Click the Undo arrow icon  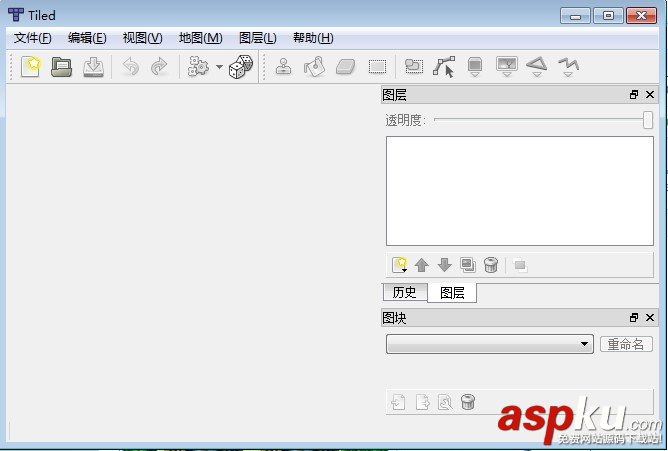[x=130, y=67]
